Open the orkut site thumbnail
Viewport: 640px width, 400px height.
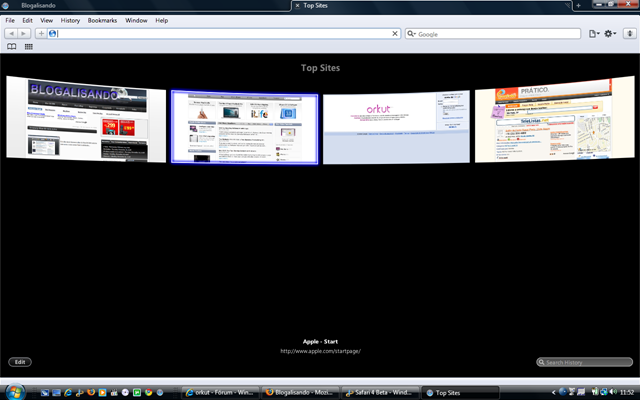[x=396, y=127]
